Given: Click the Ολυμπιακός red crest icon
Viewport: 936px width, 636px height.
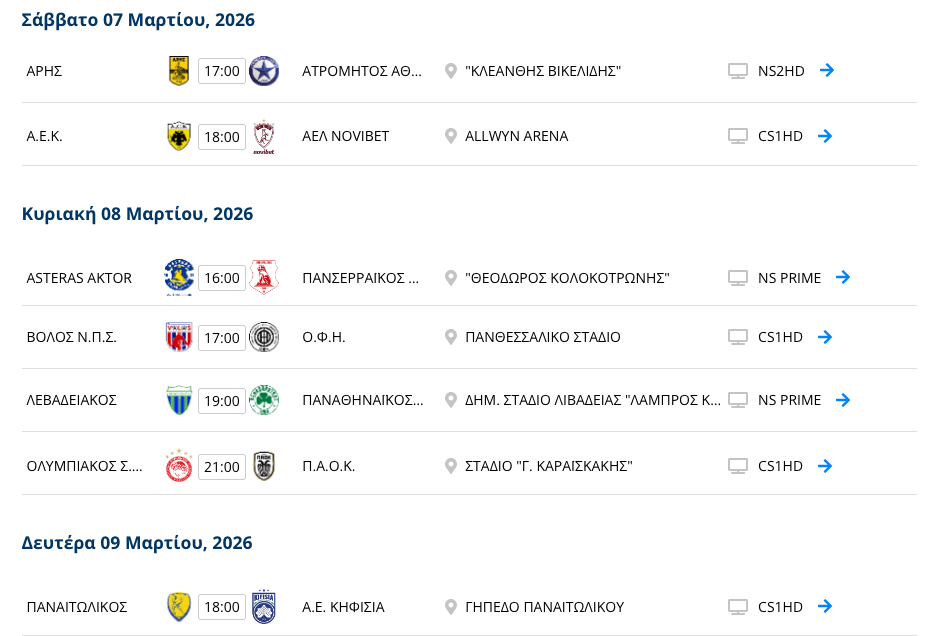Looking at the screenshot, I should pyautogui.click(x=179, y=466).
